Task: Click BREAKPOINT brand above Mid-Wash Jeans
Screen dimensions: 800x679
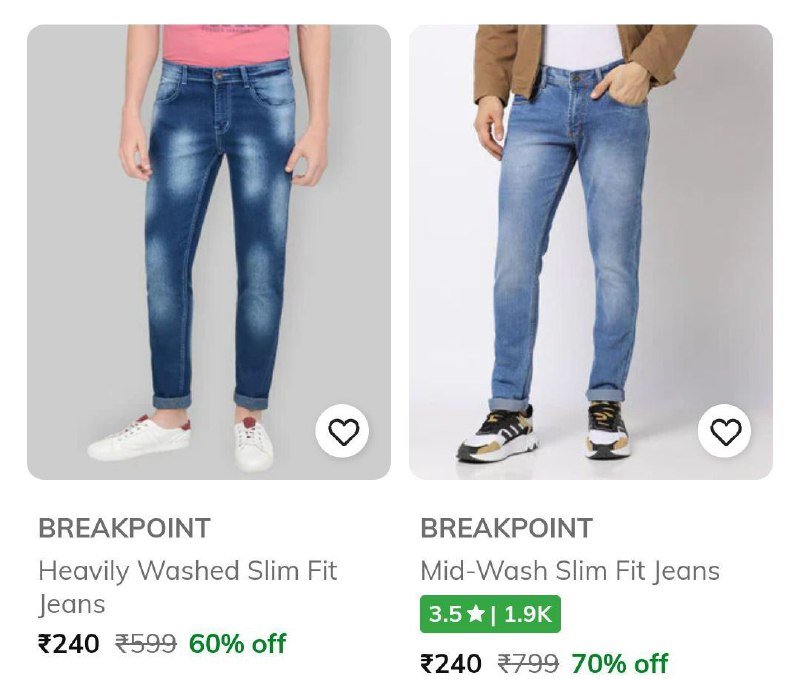Action: pyautogui.click(x=506, y=528)
